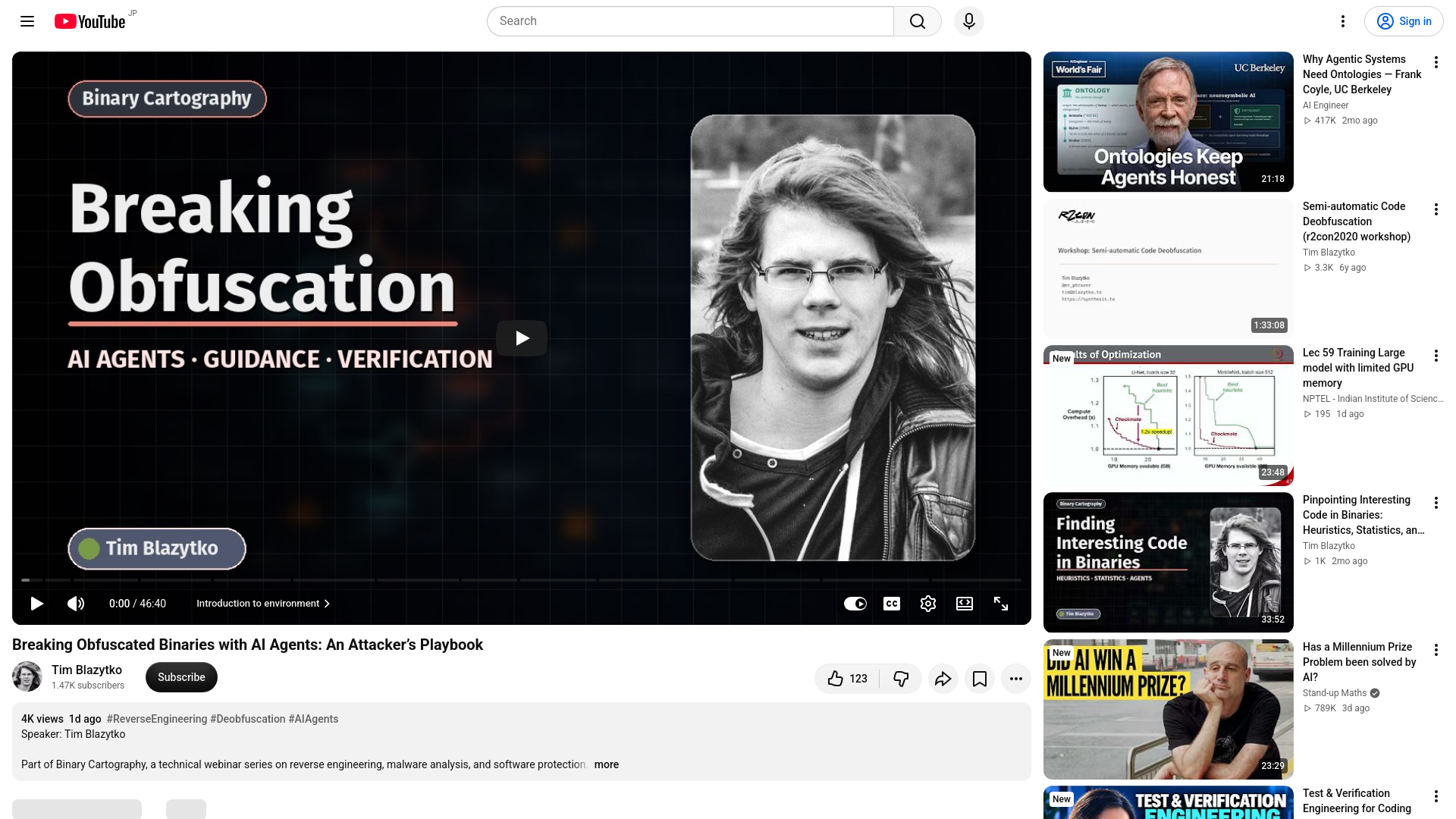Open options for 'Millennium Prize' video
The image size is (1456, 819).
(1436, 650)
